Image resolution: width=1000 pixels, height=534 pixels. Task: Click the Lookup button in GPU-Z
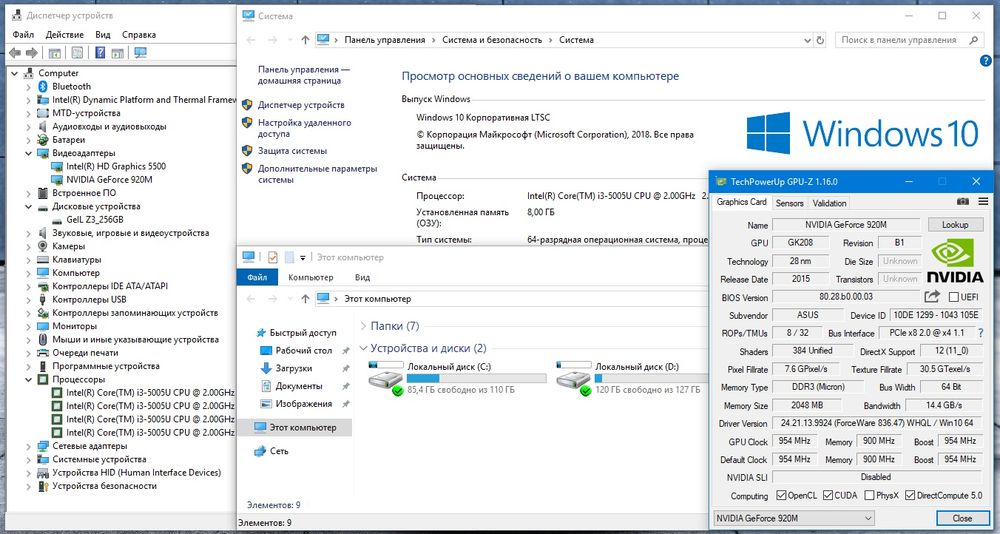click(x=955, y=225)
